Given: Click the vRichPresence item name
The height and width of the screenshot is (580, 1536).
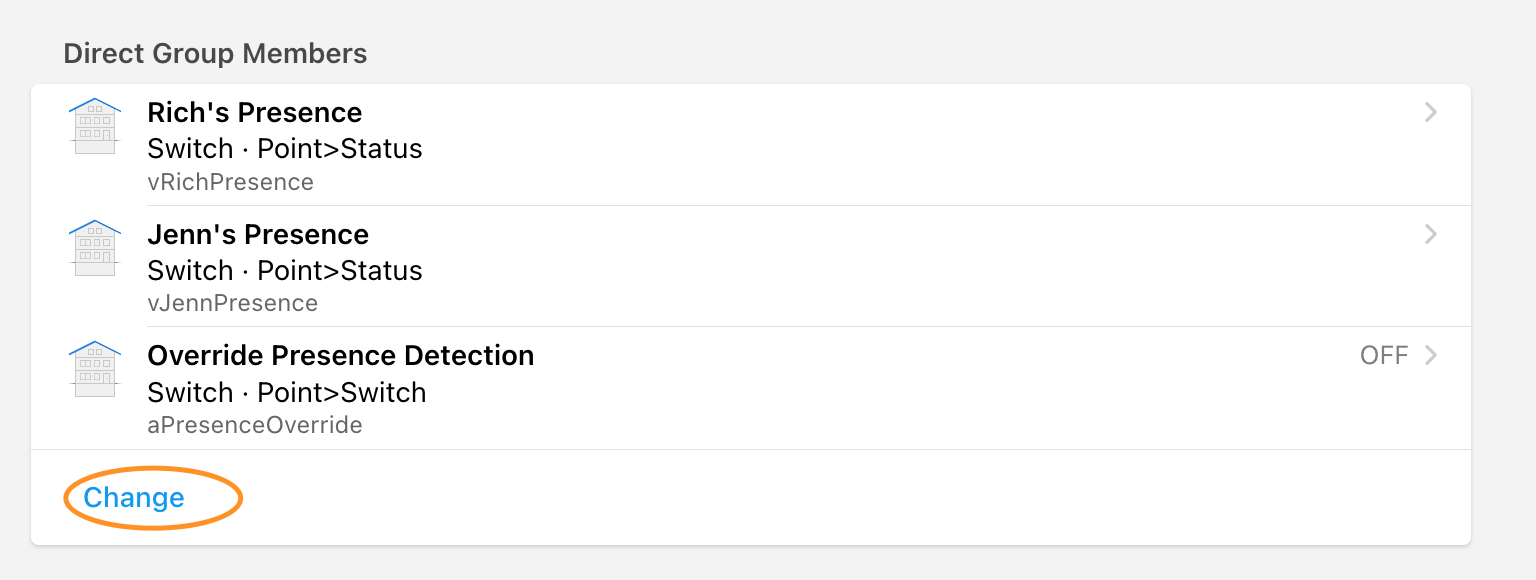Looking at the screenshot, I should point(230,182).
